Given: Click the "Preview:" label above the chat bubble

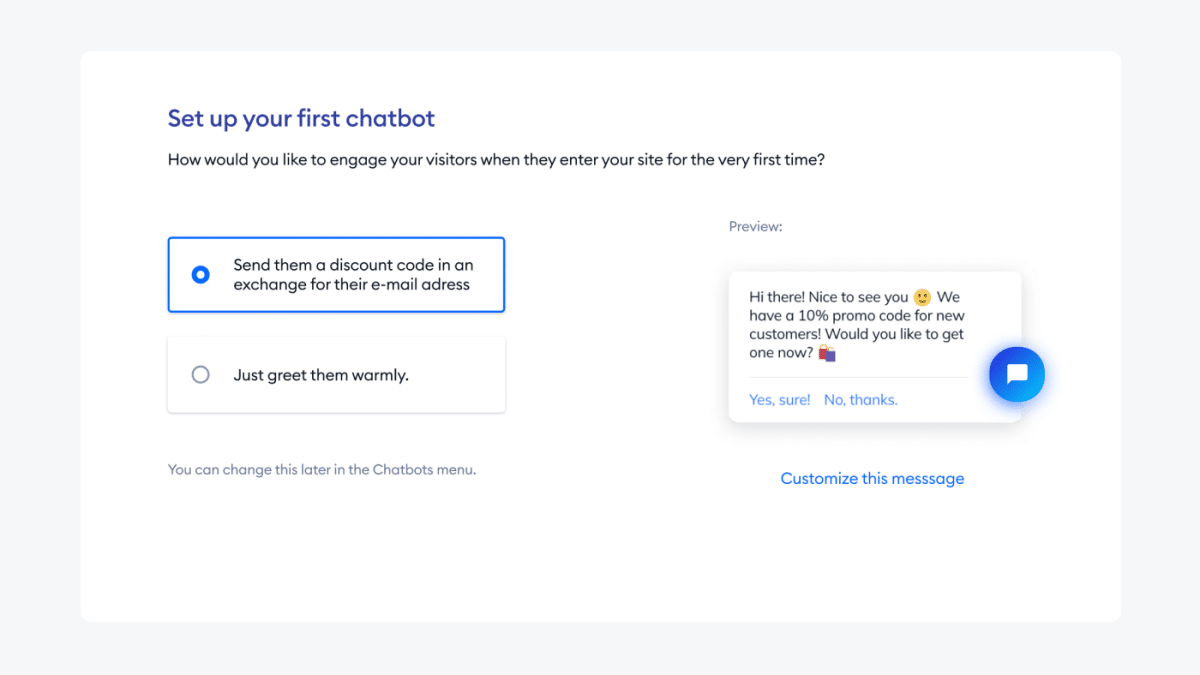Looking at the screenshot, I should [755, 226].
